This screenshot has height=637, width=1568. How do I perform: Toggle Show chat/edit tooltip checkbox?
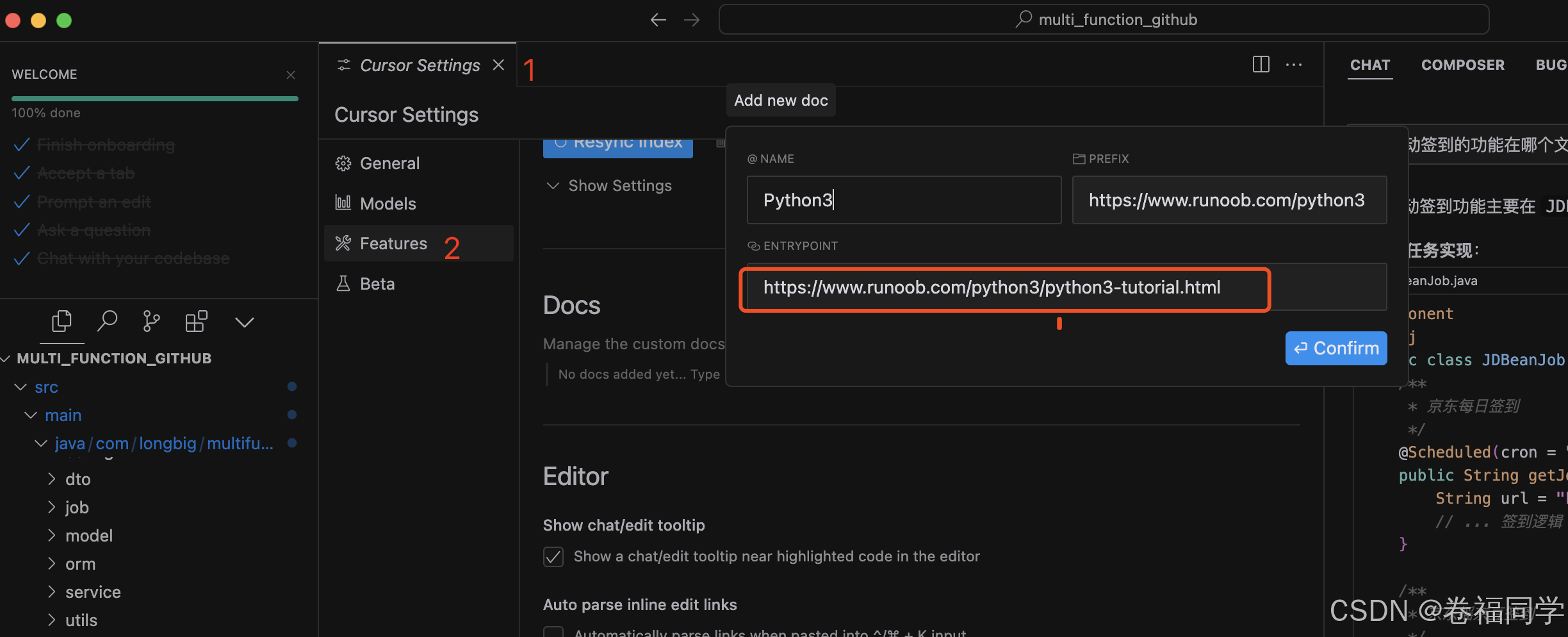553,556
